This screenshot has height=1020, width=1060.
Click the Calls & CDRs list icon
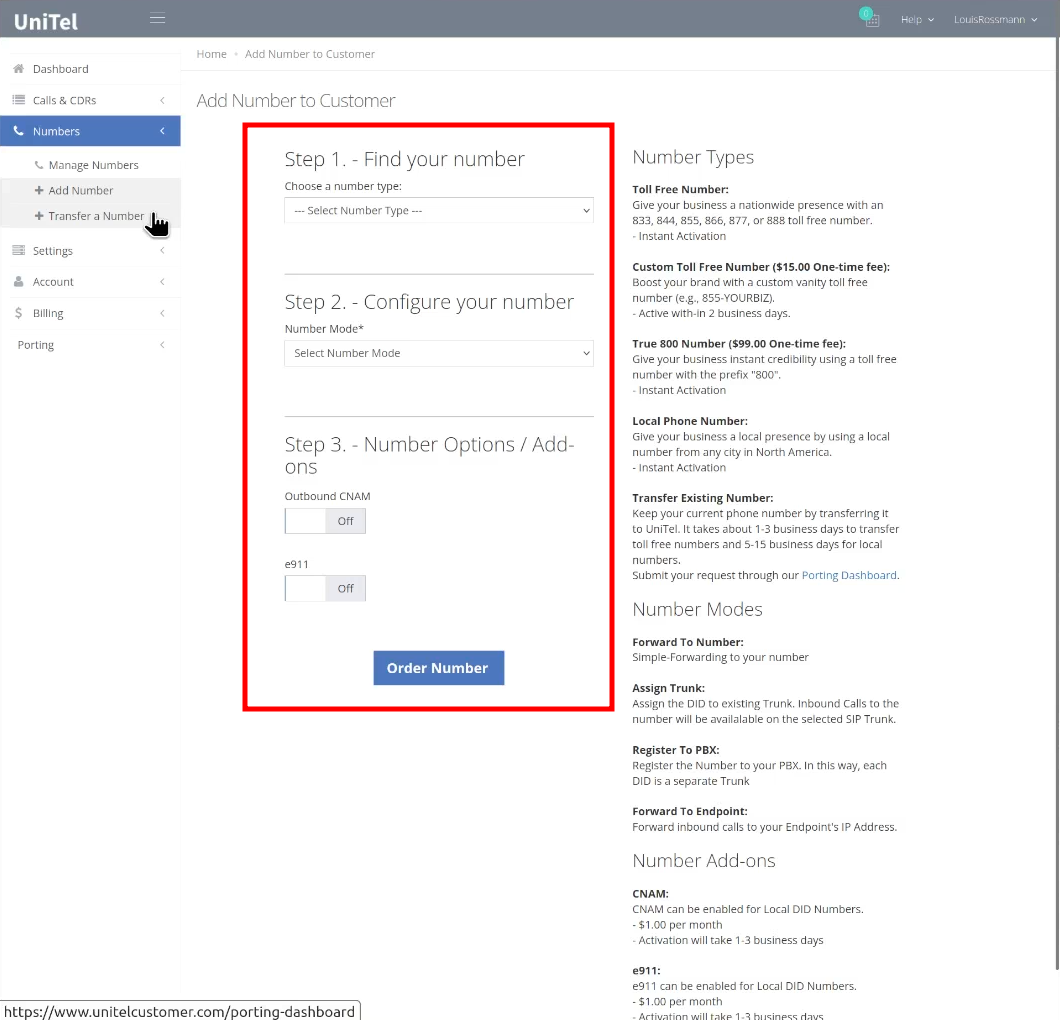click(x=19, y=99)
